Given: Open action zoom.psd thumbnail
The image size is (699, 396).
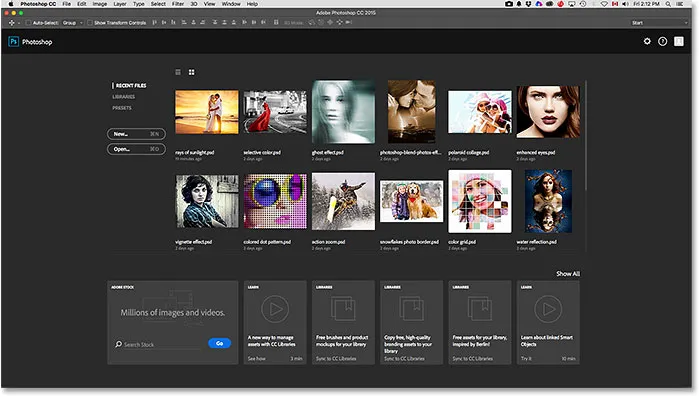Looking at the screenshot, I should 343,201.
